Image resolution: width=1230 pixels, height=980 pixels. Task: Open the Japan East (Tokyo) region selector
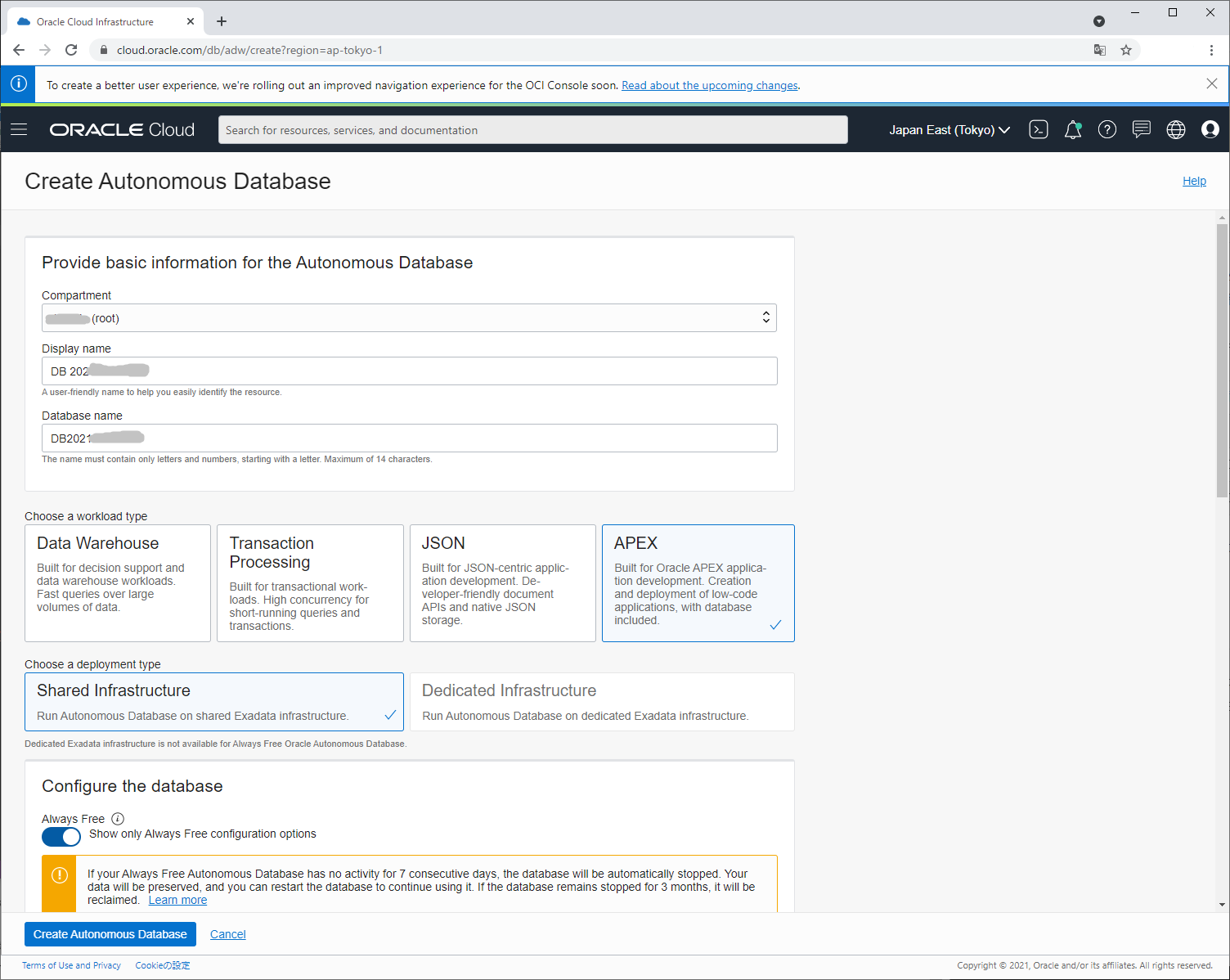click(949, 129)
